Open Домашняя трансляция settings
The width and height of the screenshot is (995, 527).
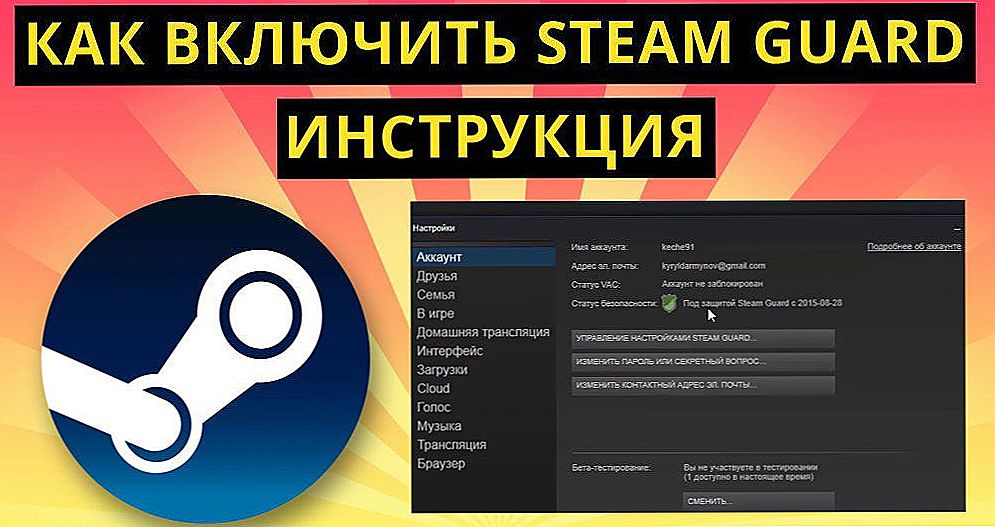tap(483, 332)
